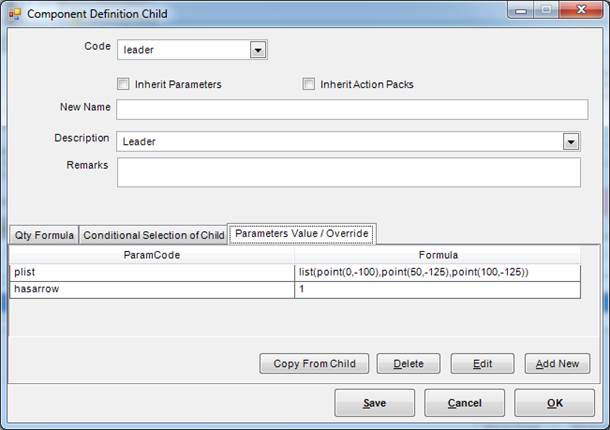Click Add New parameter button
Screen dimensions: 610x430
557,363
